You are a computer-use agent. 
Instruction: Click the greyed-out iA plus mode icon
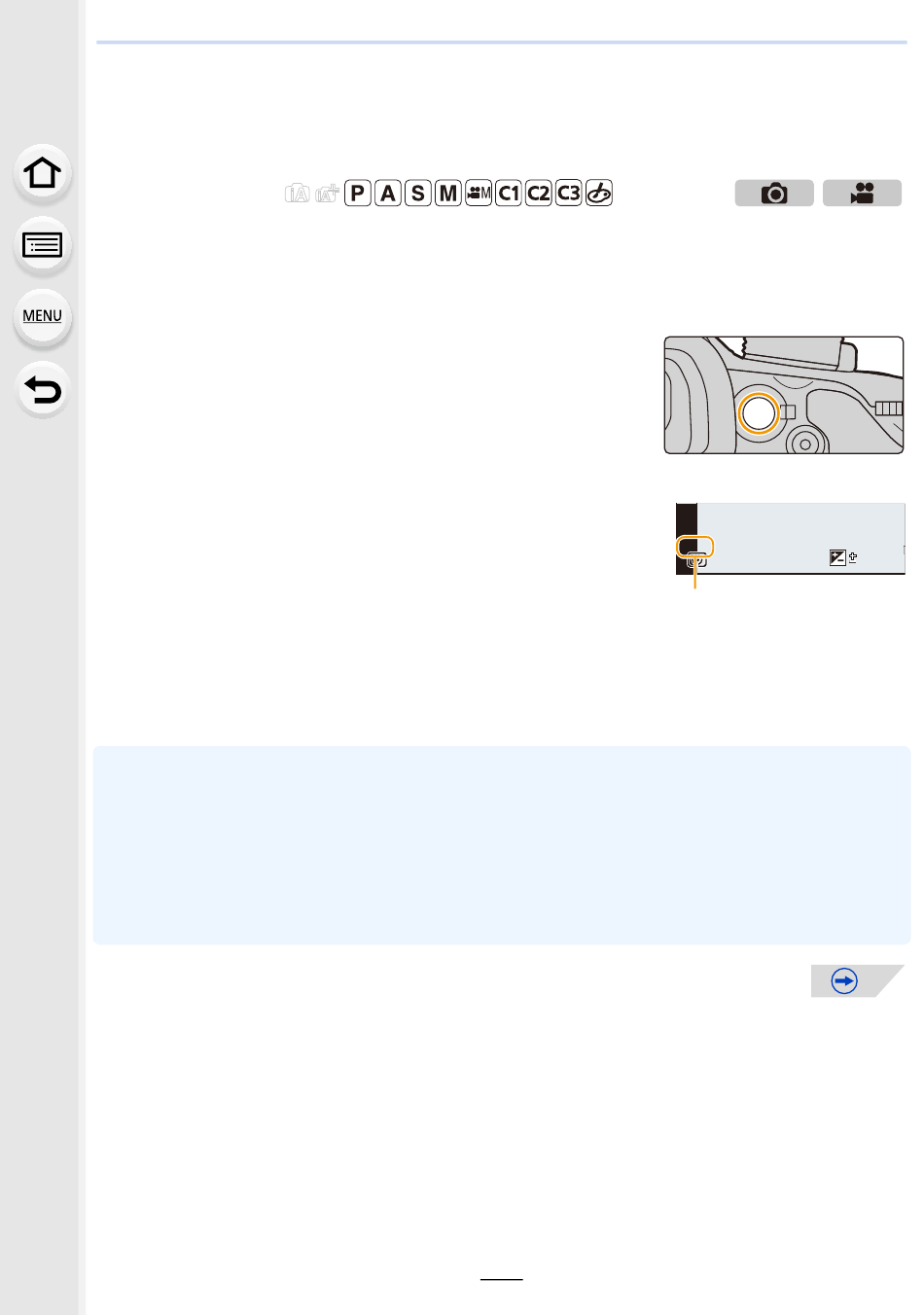coord(327,193)
